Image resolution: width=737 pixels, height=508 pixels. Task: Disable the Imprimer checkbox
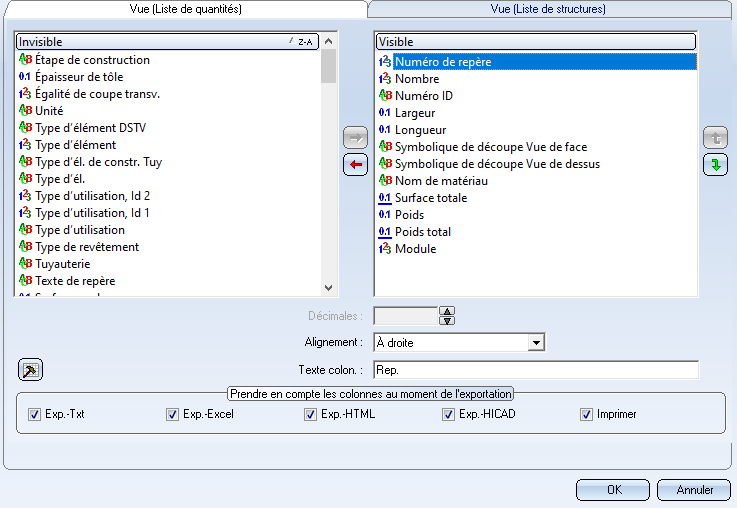click(x=586, y=414)
